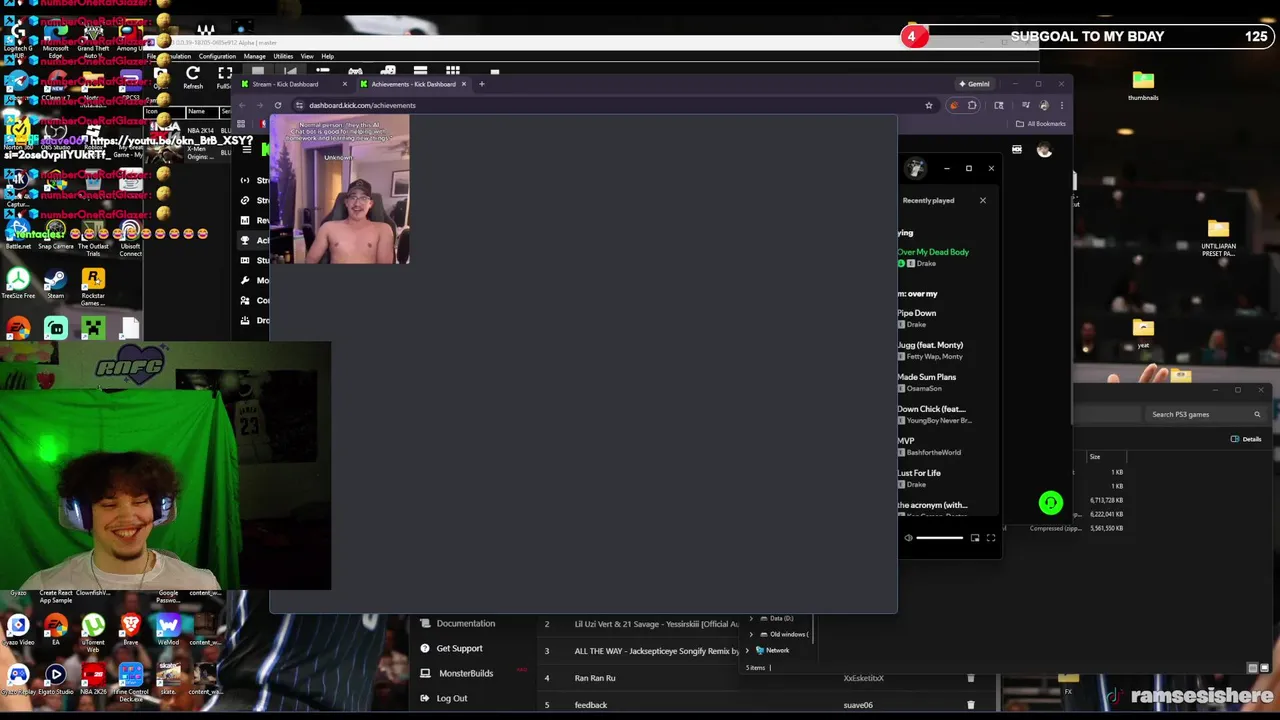The height and width of the screenshot is (720, 1280).
Task: Delete the Ran Ran Ru song row
Action: pos(970,678)
